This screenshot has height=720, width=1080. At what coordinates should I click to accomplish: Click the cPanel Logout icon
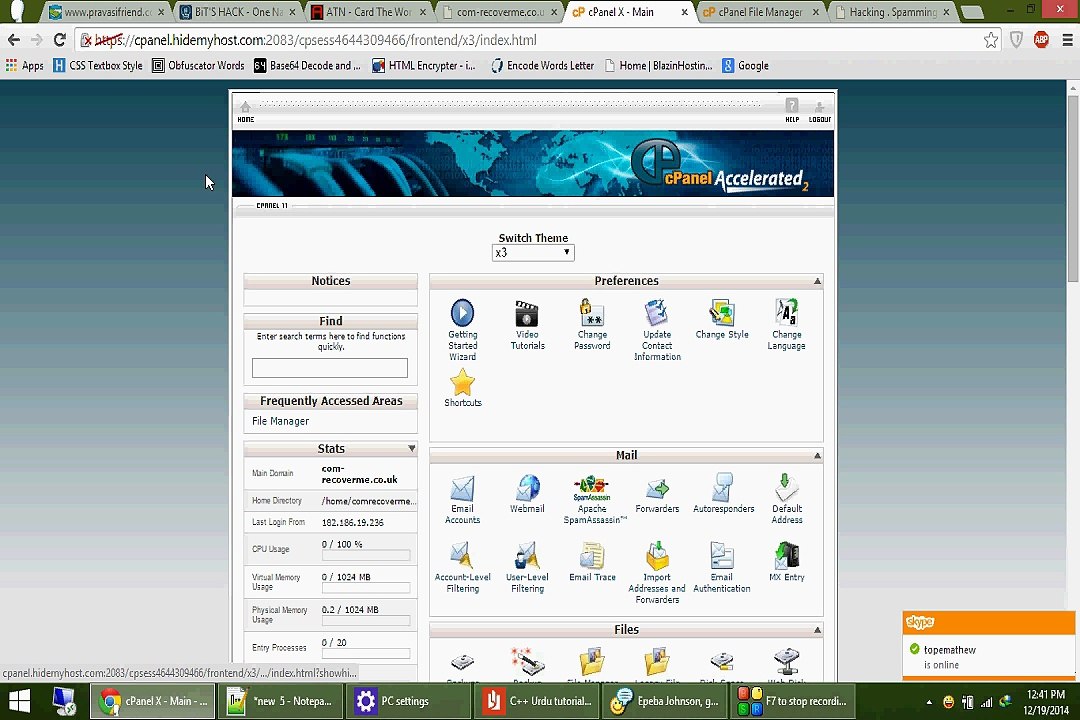820,110
